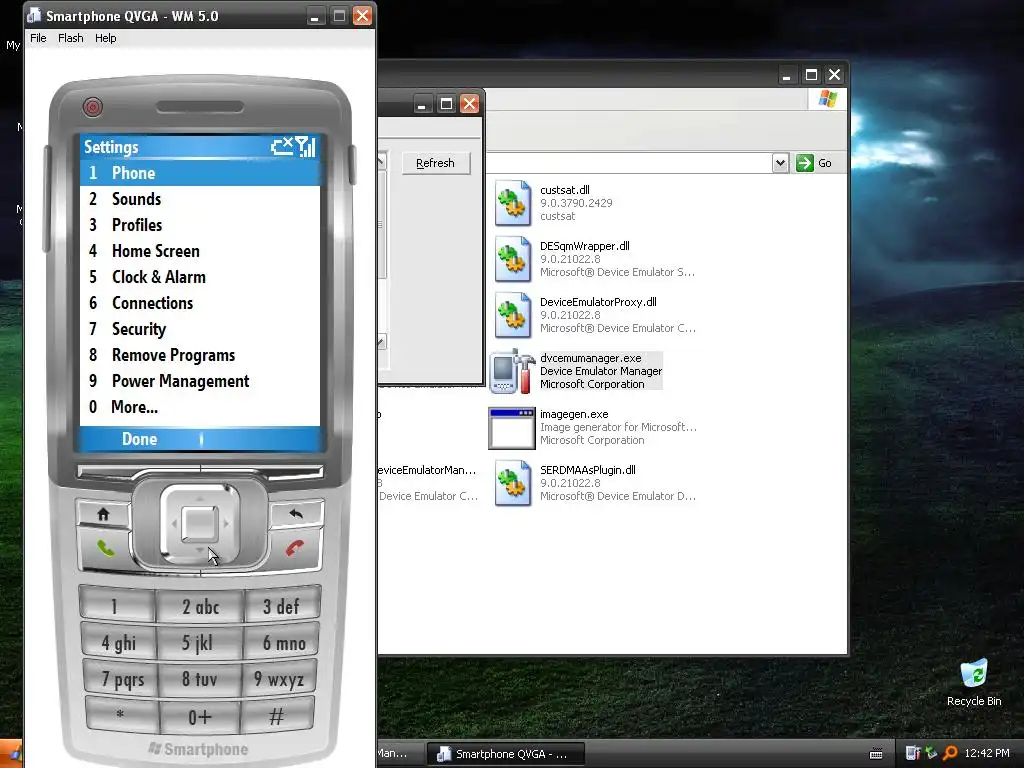Click the center D-pad select button
Viewport: 1024px width, 768px height.
(x=200, y=523)
